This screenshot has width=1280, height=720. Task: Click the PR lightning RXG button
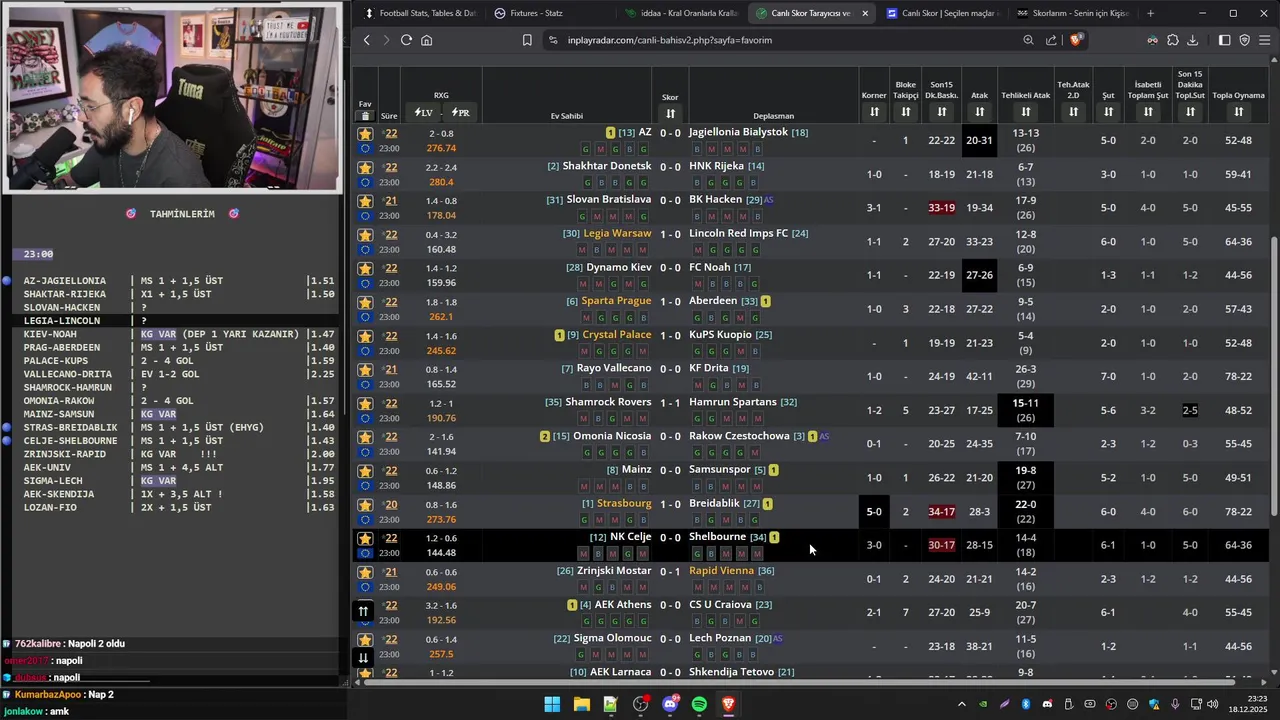tap(460, 113)
